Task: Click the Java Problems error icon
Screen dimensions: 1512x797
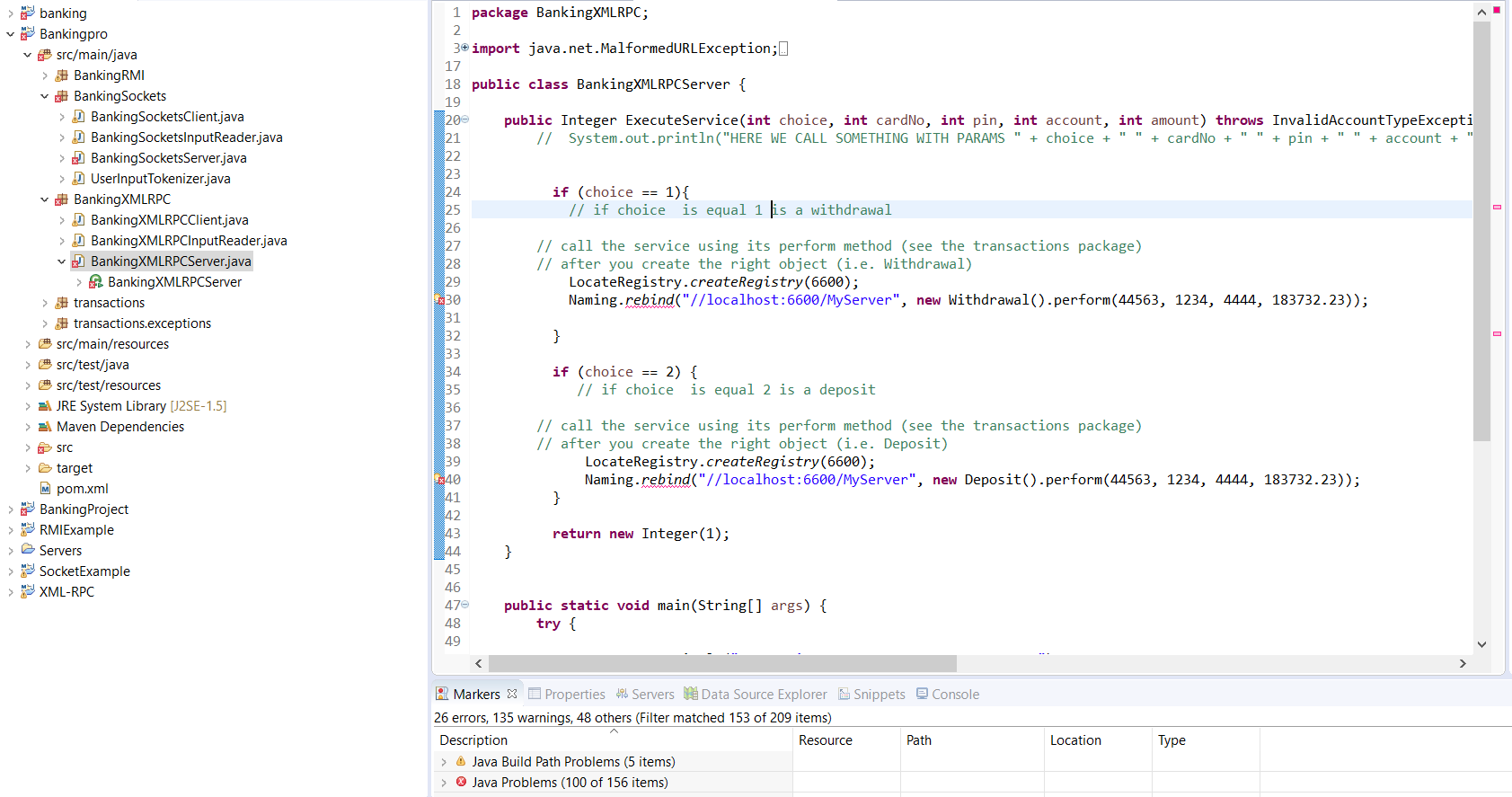Action: click(x=461, y=783)
